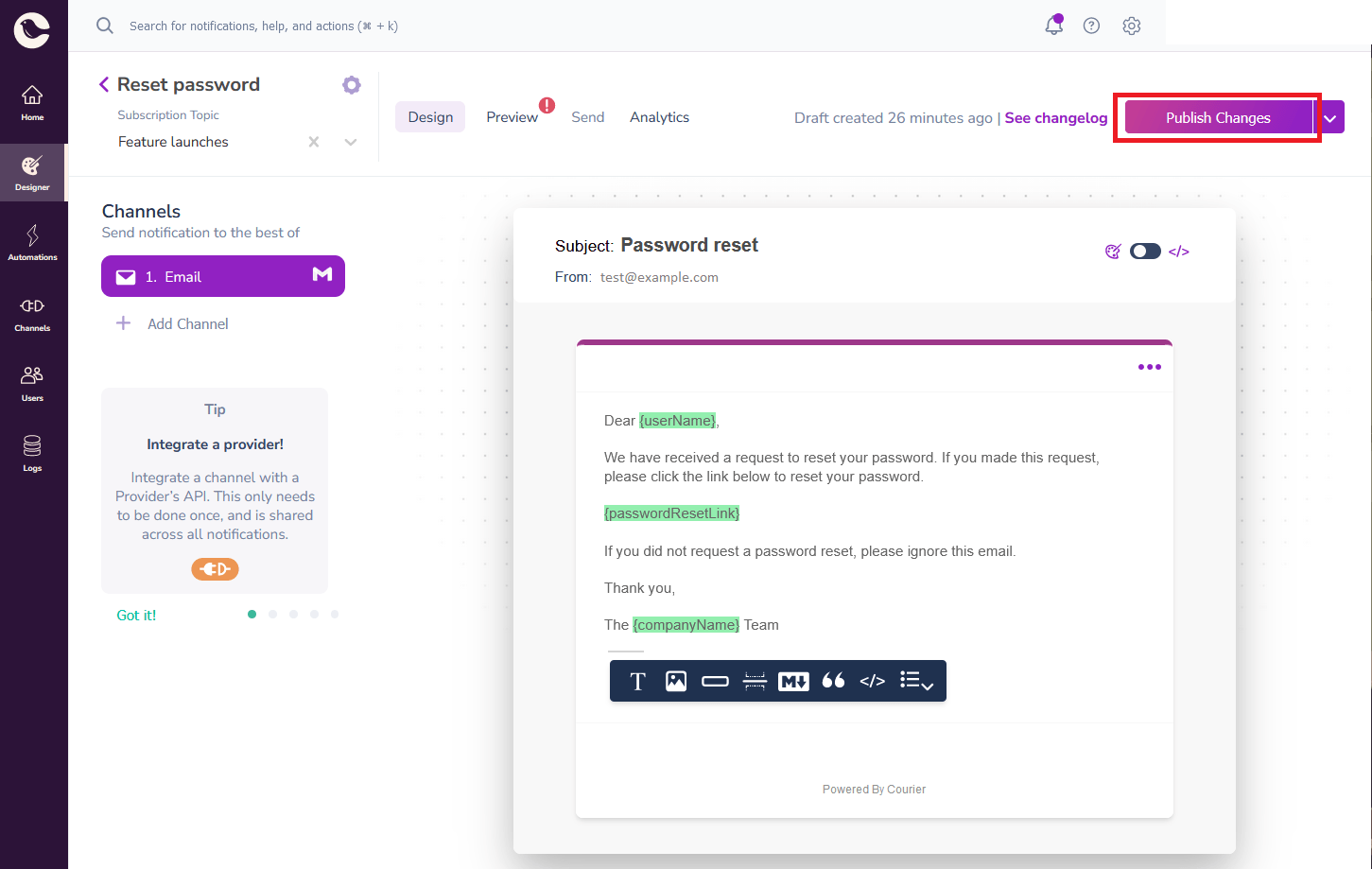Image resolution: width=1372 pixels, height=869 pixels.
Task: Switch to the Analytics tab
Action: [x=659, y=116]
